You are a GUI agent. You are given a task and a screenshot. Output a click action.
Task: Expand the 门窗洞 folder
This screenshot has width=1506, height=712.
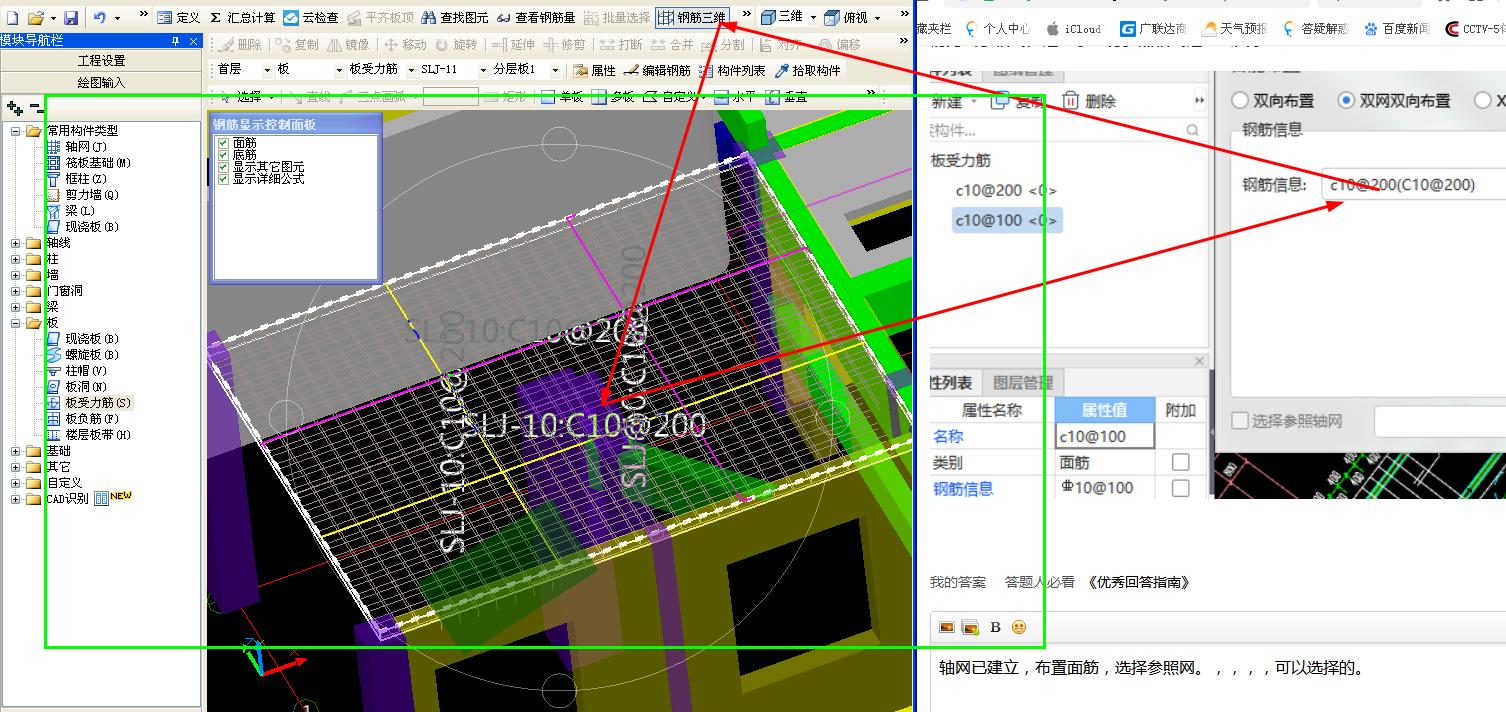click(16, 291)
